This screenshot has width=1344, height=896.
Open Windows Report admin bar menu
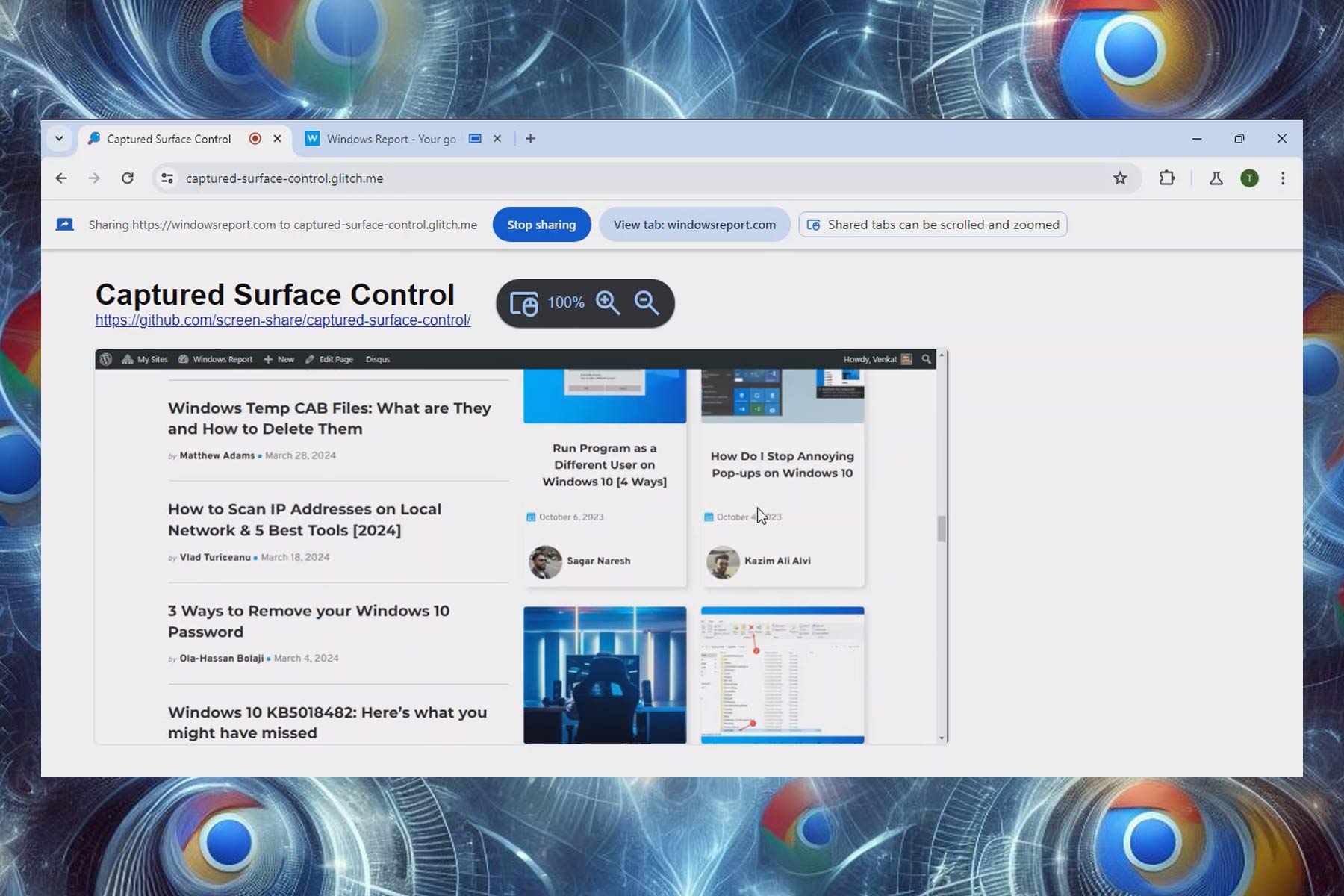click(x=216, y=359)
